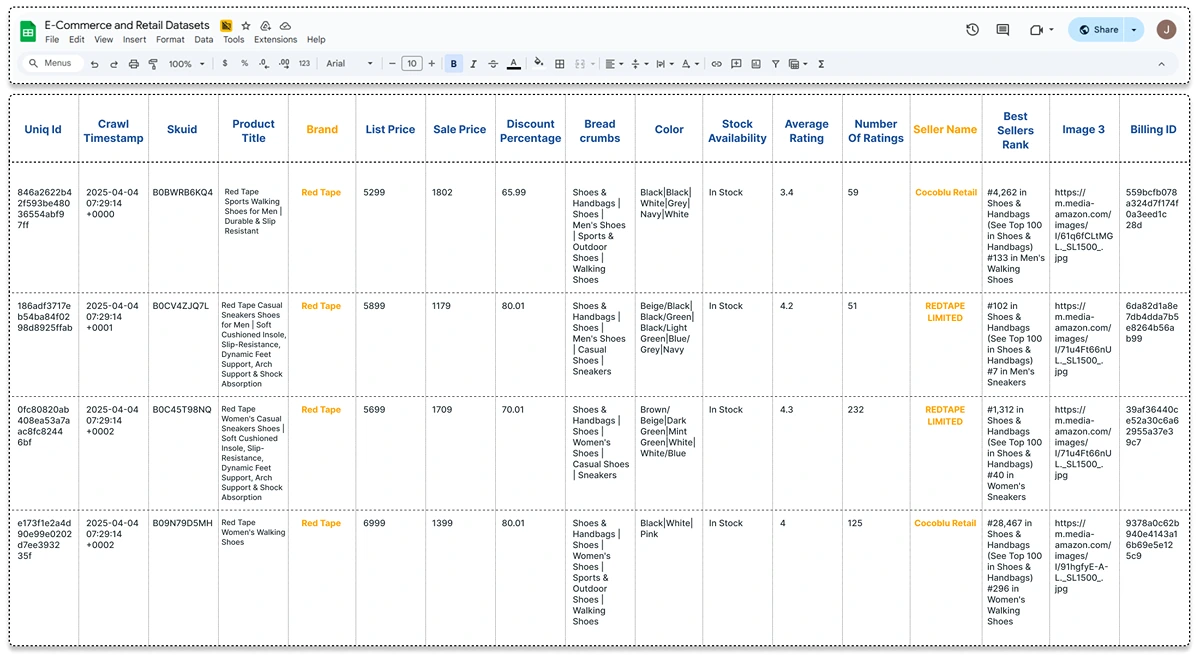1200x655 pixels.
Task: Open zoom level dropdown at 100%
Action: click(187, 64)
